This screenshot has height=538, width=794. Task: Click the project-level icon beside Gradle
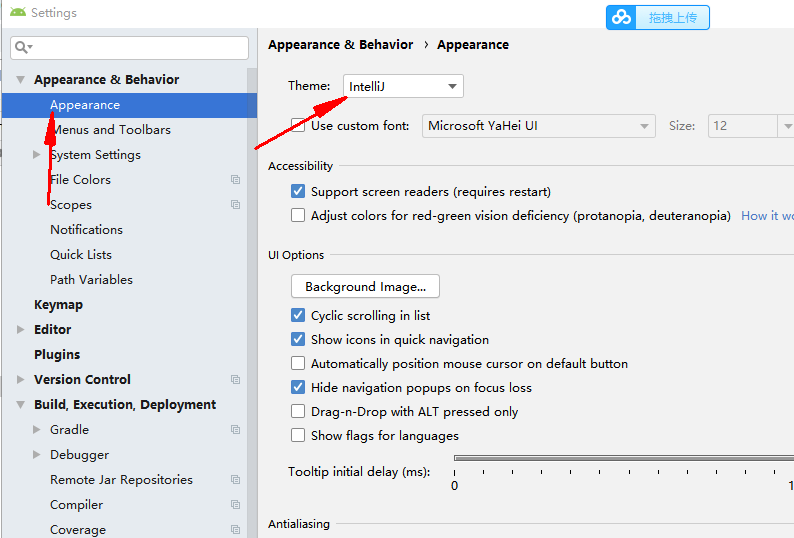click(235, 430)
